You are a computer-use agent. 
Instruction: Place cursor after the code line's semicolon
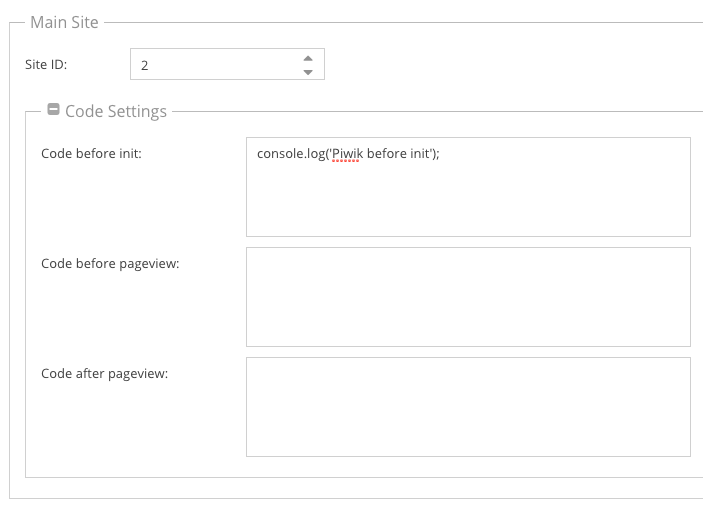click(x=442, y=154)
